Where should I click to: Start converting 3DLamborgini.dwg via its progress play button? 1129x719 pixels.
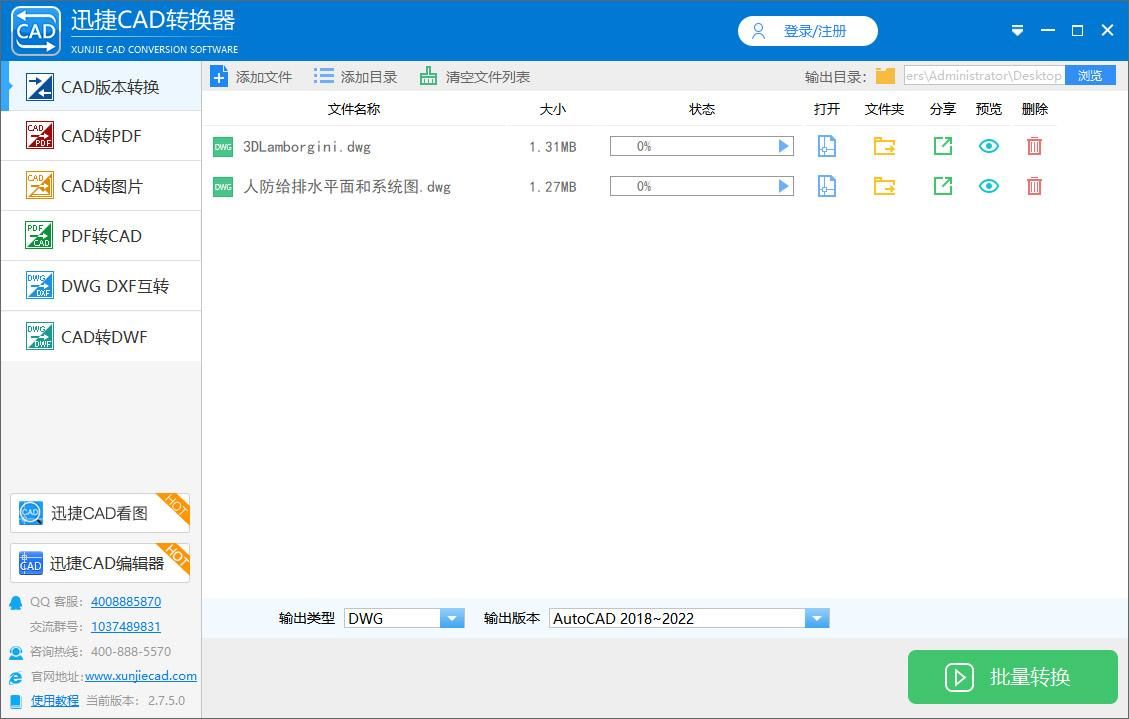pos(783,146)
